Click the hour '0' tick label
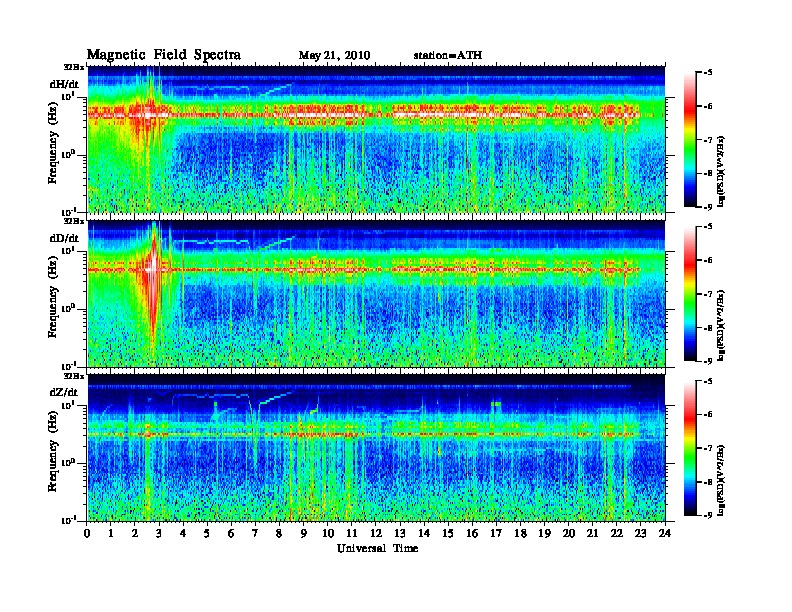792x612 pixels. pyautogui.click(x=87, y=533)
